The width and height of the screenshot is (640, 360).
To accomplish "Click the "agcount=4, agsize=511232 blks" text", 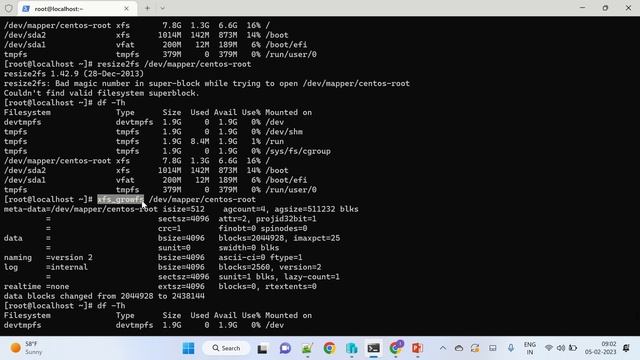I will pyautogui.click(x=291, y=209).
